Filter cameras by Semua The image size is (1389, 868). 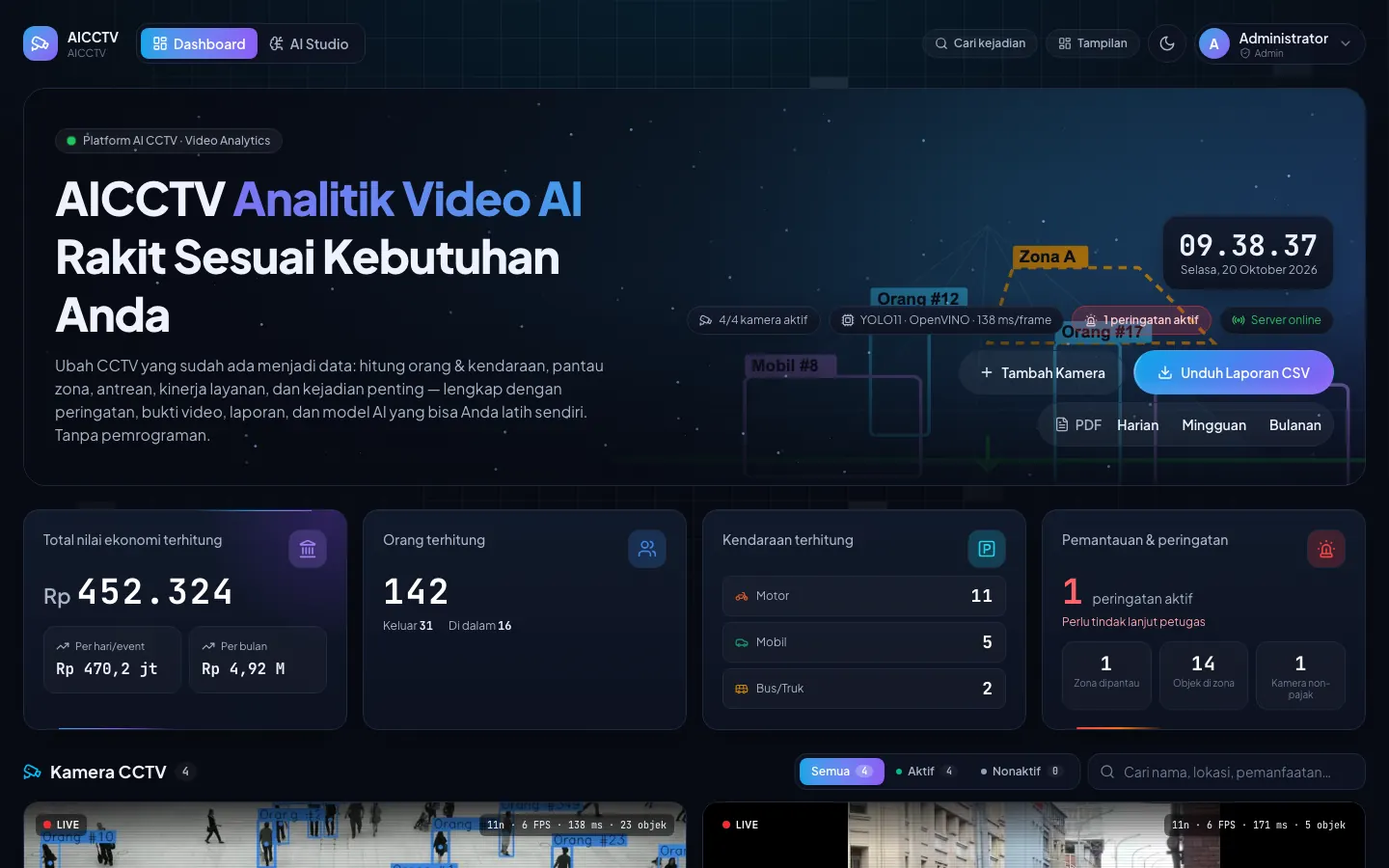842,772
